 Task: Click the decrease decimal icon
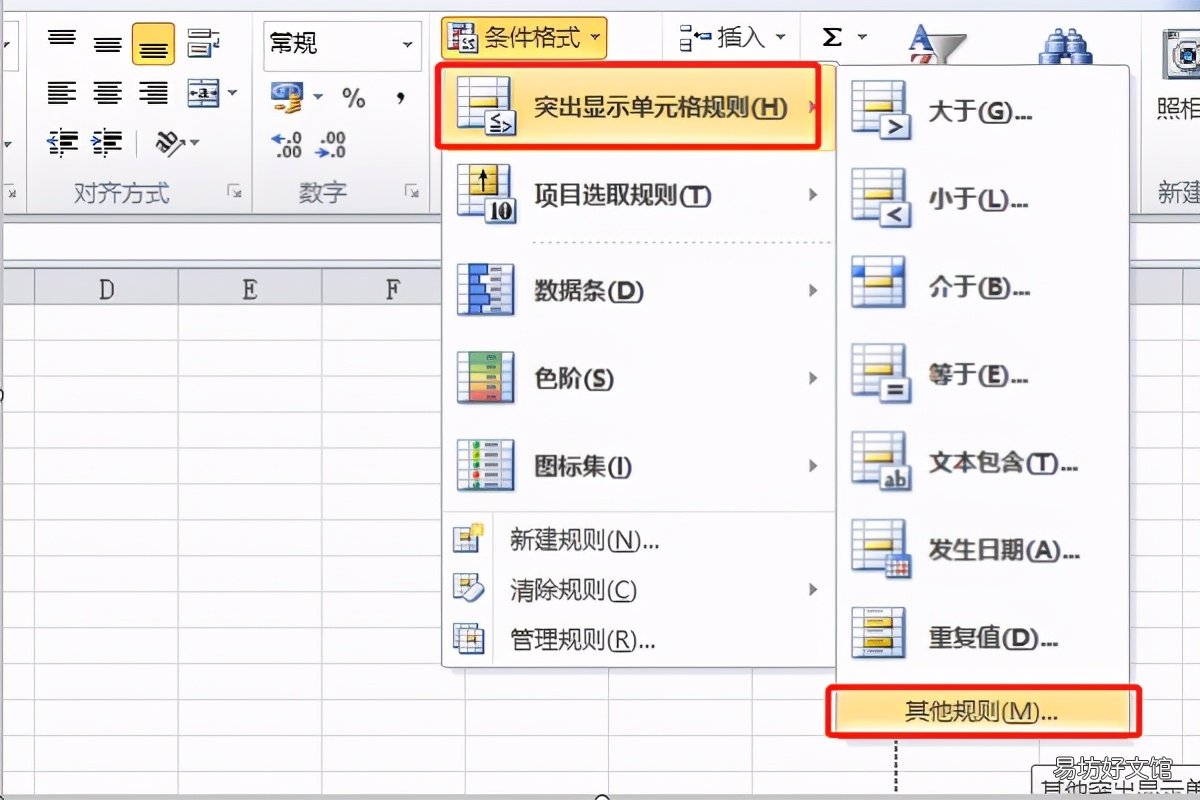(x=331, y=145)
